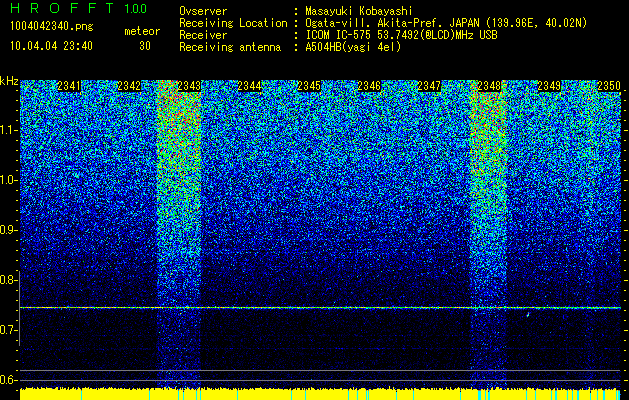The image size is (629, 400).
Task: Select the ICOM IC-575 receiver description
Action: pyautogui.click(x=401, y=35)
